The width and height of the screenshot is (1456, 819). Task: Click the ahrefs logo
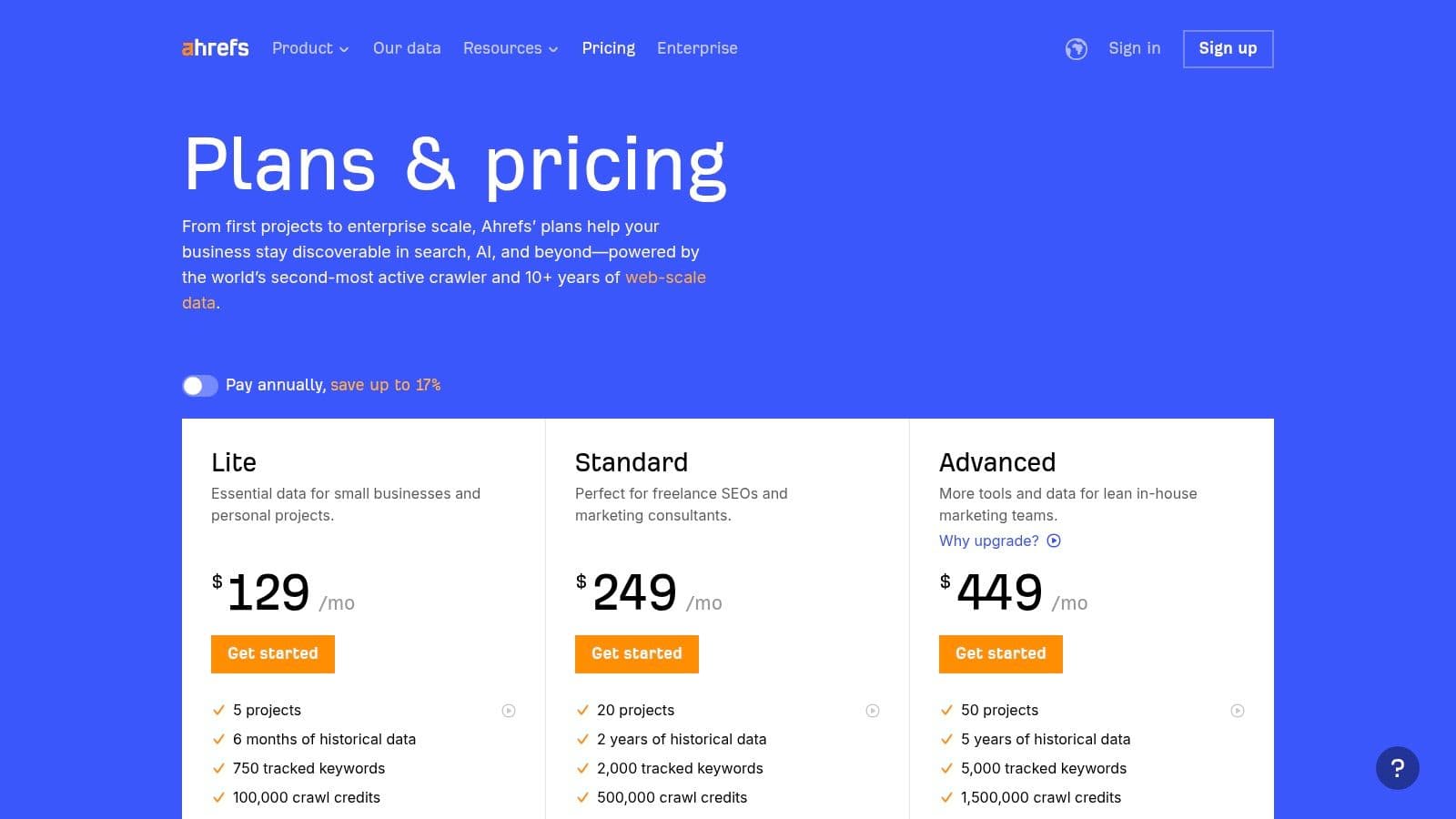(215, 48)
